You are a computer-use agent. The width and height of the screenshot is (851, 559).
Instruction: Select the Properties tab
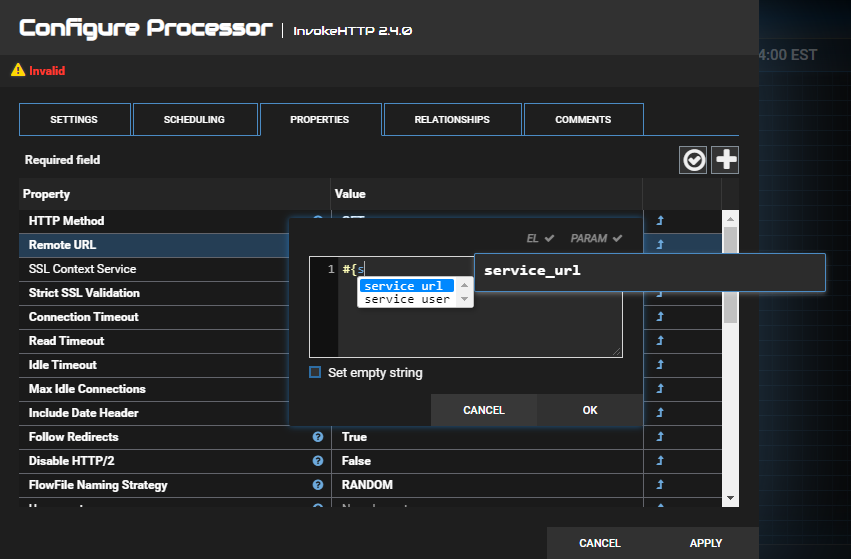click(320, 119)
